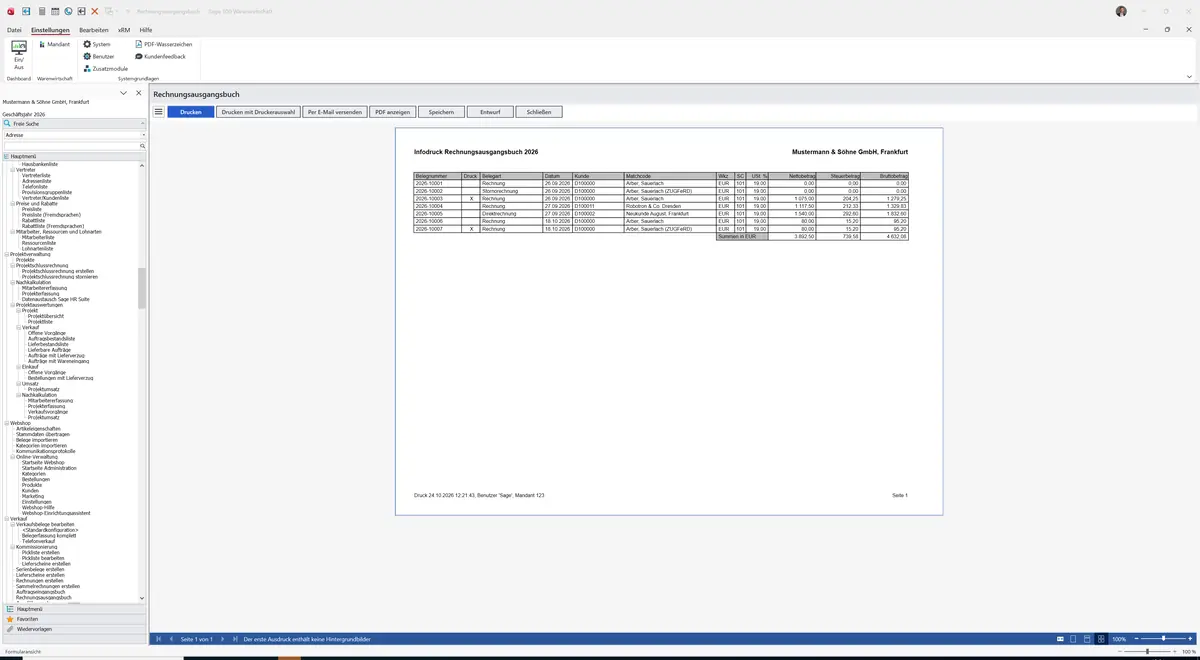Switch to the multi-page grid view

pos(1101,639)
